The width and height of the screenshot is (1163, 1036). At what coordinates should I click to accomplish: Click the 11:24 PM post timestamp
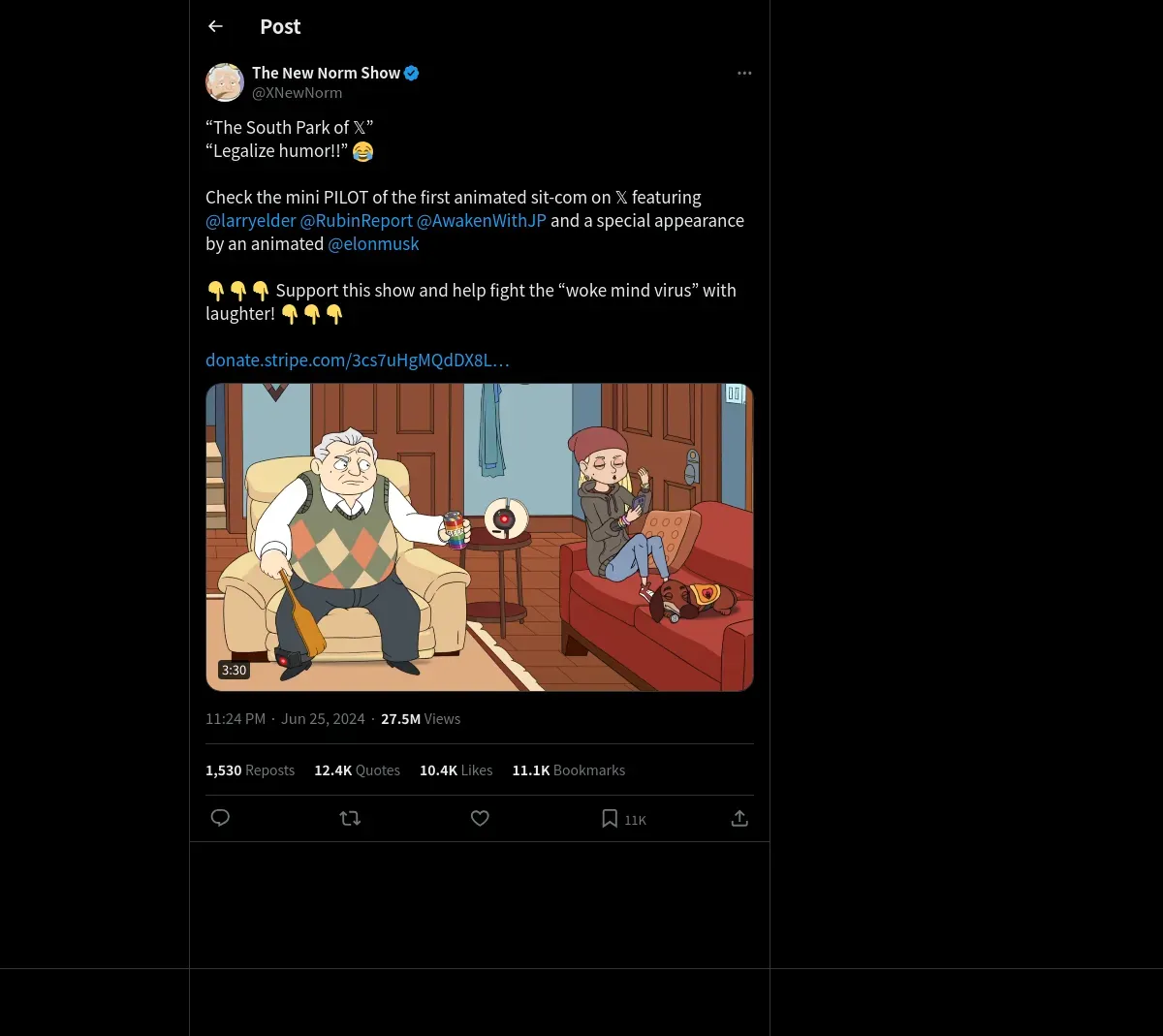(x=236, y=719)
